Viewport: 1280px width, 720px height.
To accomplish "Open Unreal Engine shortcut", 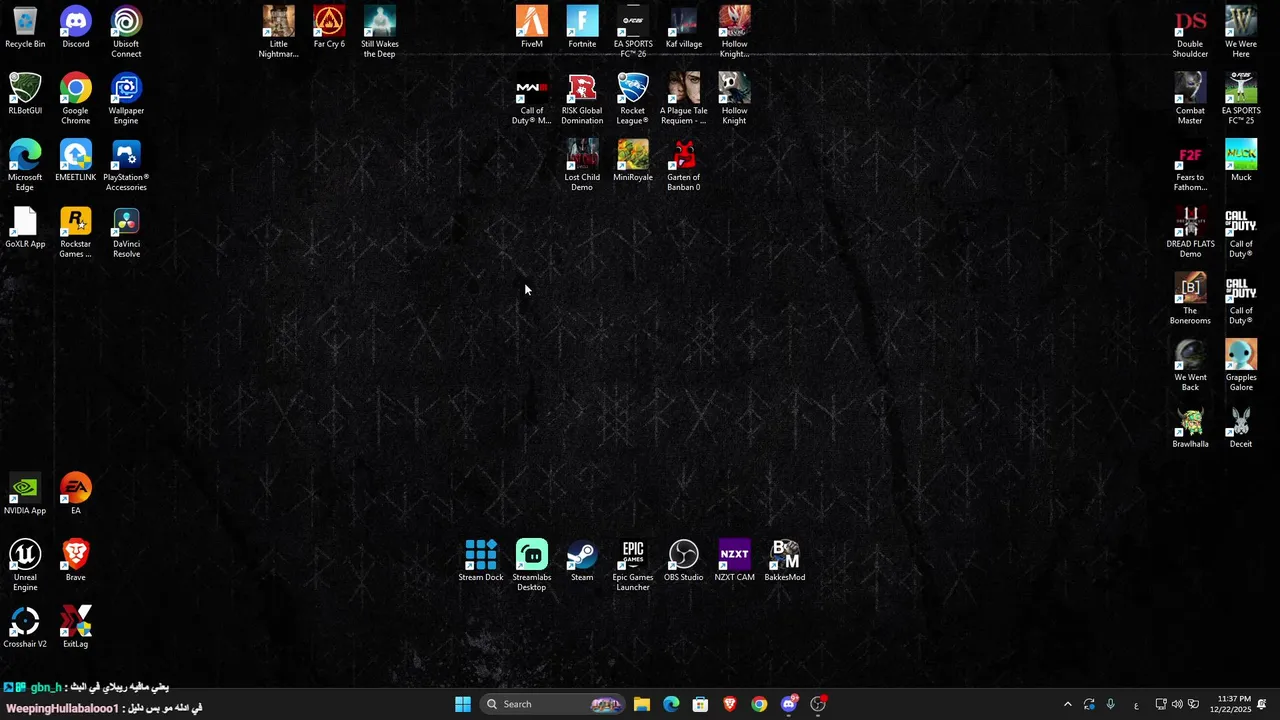I will click(25, 566).
